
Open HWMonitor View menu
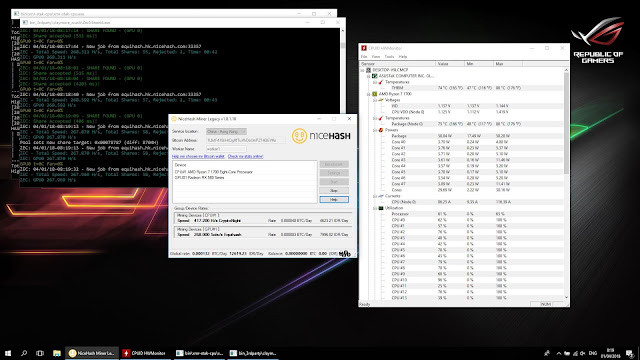[x=376, y=57]
